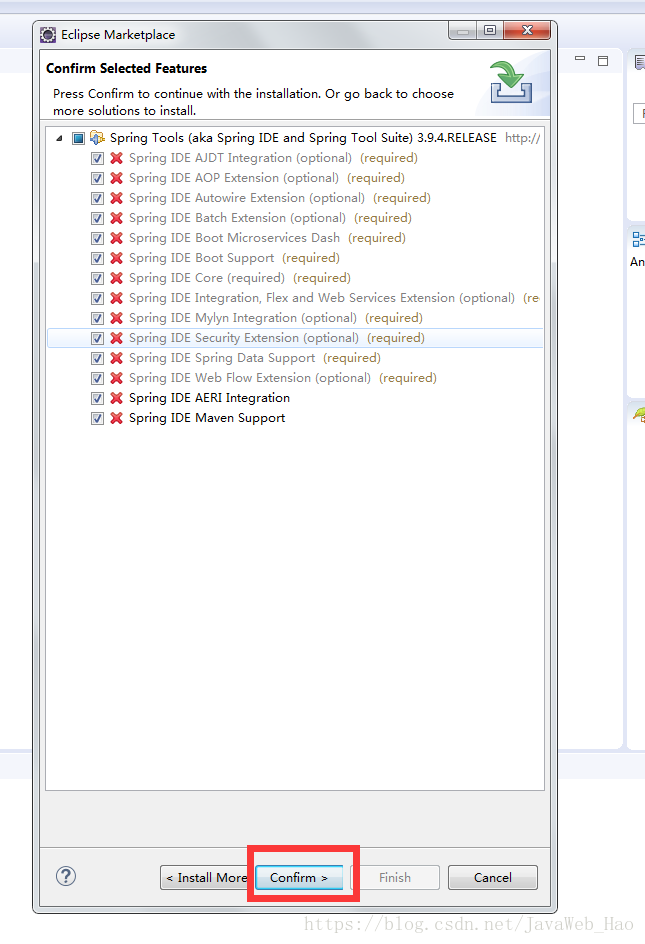Maximize the Eclipse background view panel
The image size is (645, 944).
pyautogui.click(x=603, y=61)
